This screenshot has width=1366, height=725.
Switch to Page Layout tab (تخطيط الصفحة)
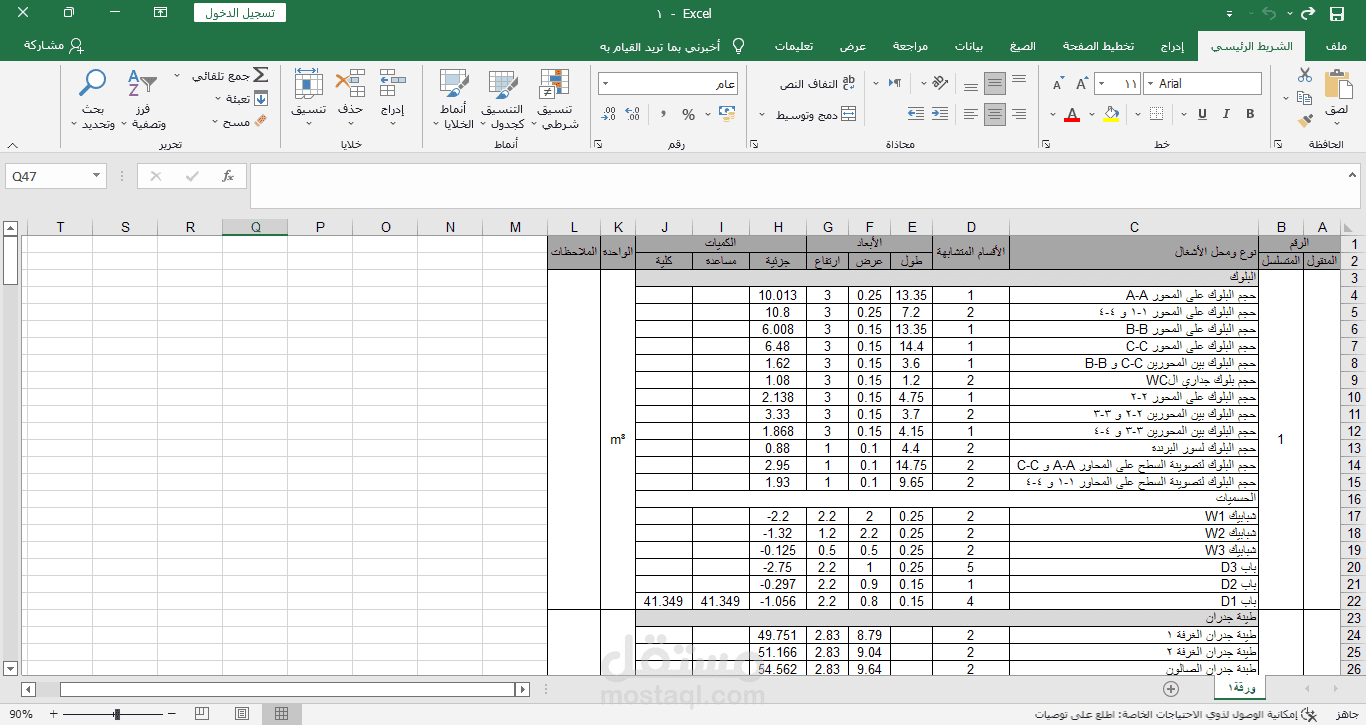[1098, 46]
